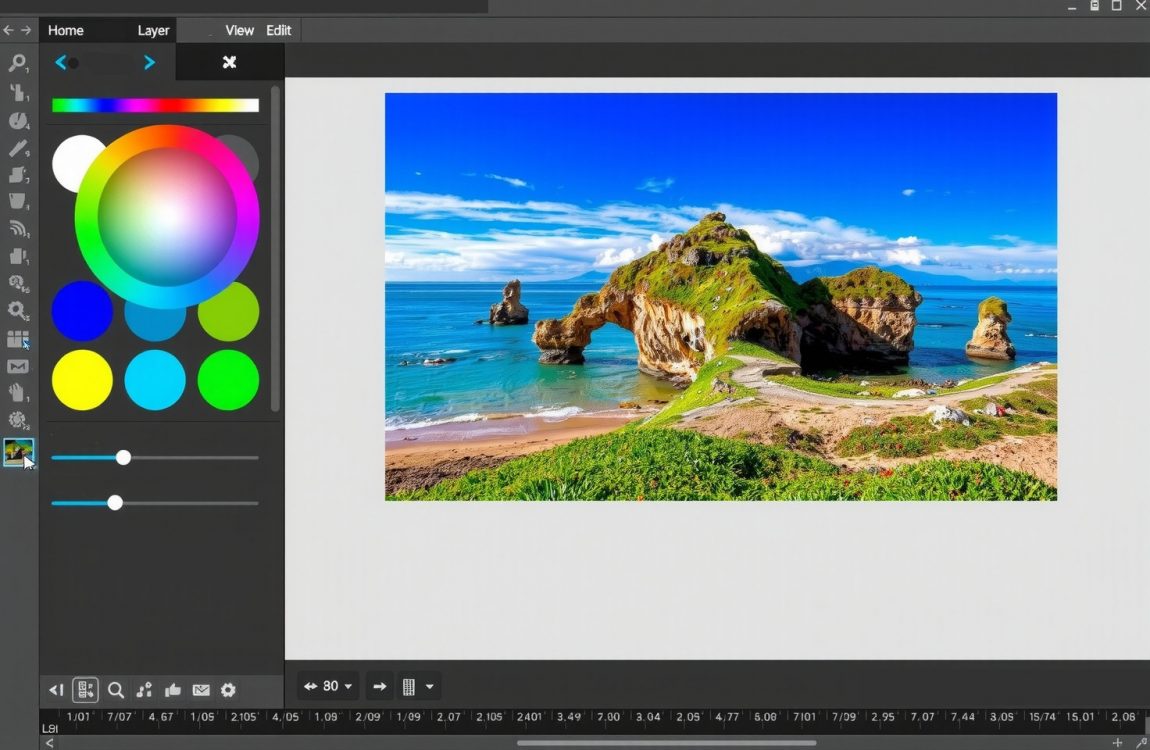Screen dimensions: 1150x750
Task: Open settings gear in bottom panel bar
Action: [228, 690]
